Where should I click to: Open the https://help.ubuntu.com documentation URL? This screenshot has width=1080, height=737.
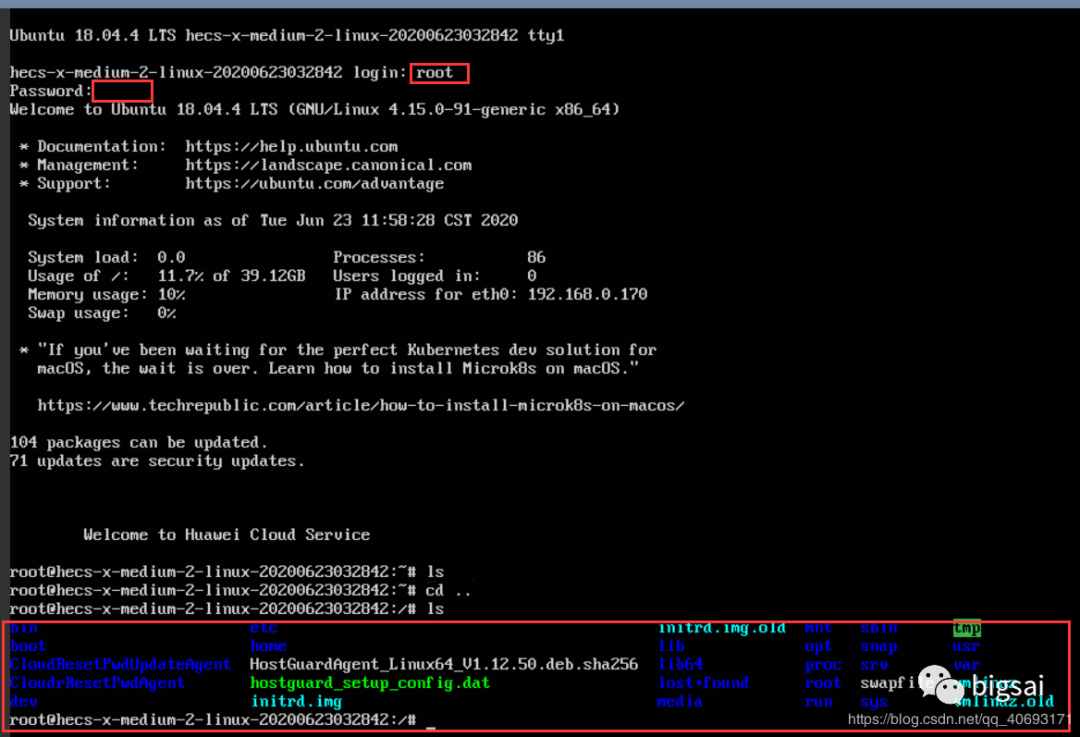291,147
